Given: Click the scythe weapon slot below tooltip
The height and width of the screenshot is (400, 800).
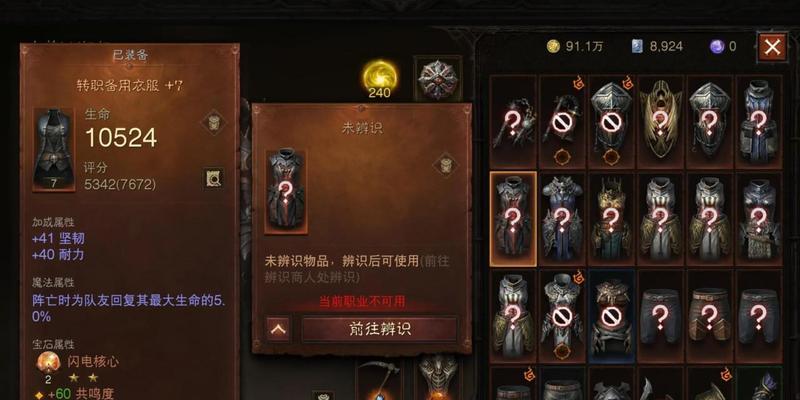Looking at the screenshot, I should tap(377, 381).
